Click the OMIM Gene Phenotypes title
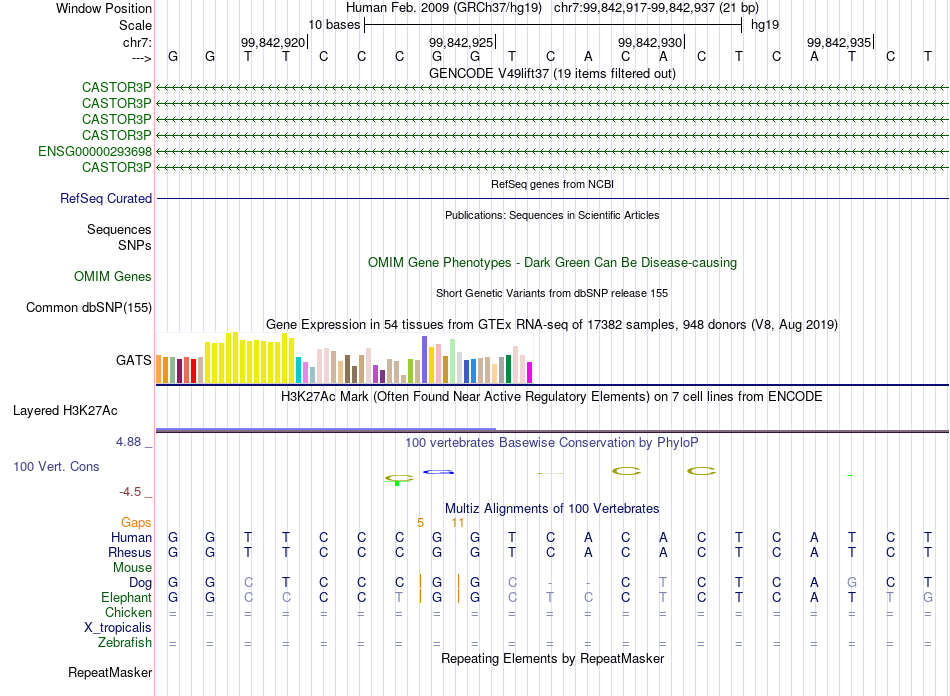 (553, 263)
